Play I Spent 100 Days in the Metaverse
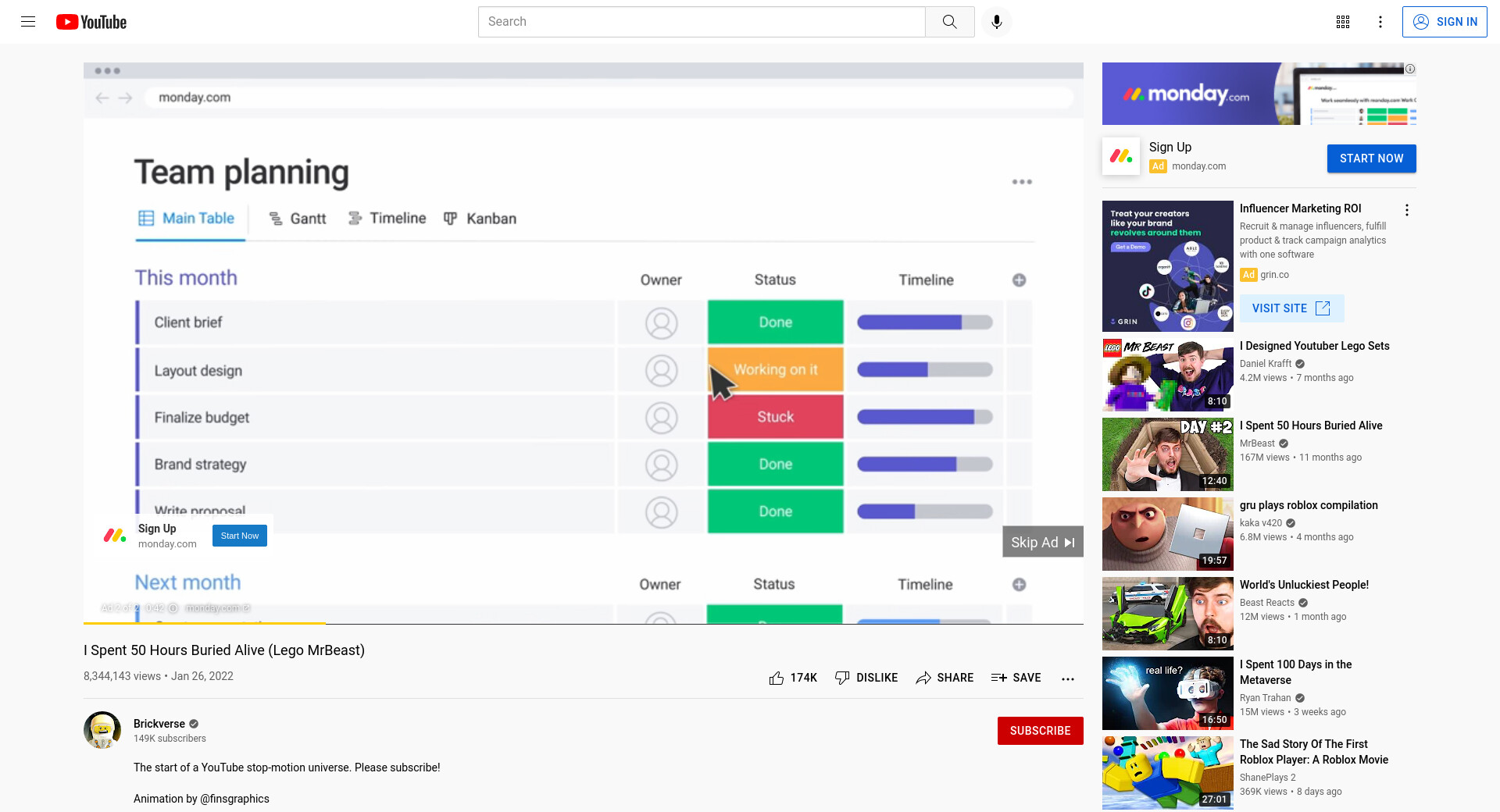Image resolution: width=1500 pixels, height=812 pixels. click(x=1167, y=693)
